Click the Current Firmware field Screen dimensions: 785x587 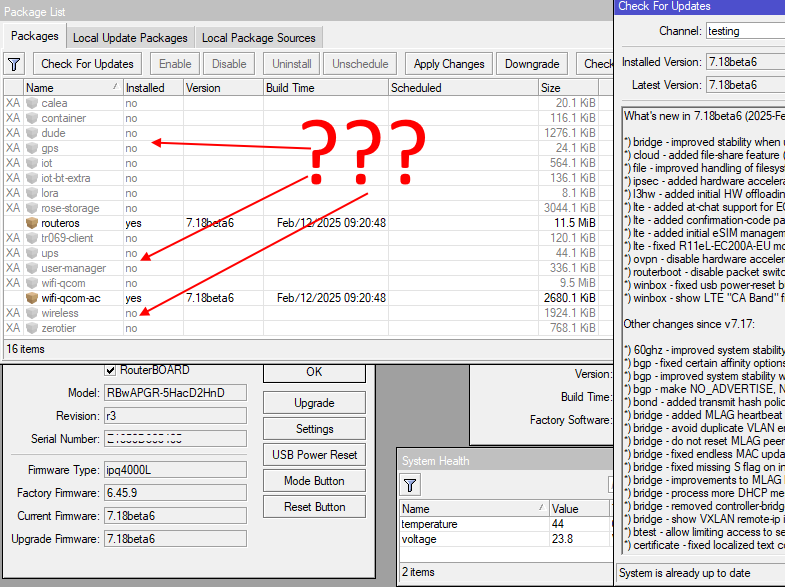pyautogui.click(x=175, y=516)
